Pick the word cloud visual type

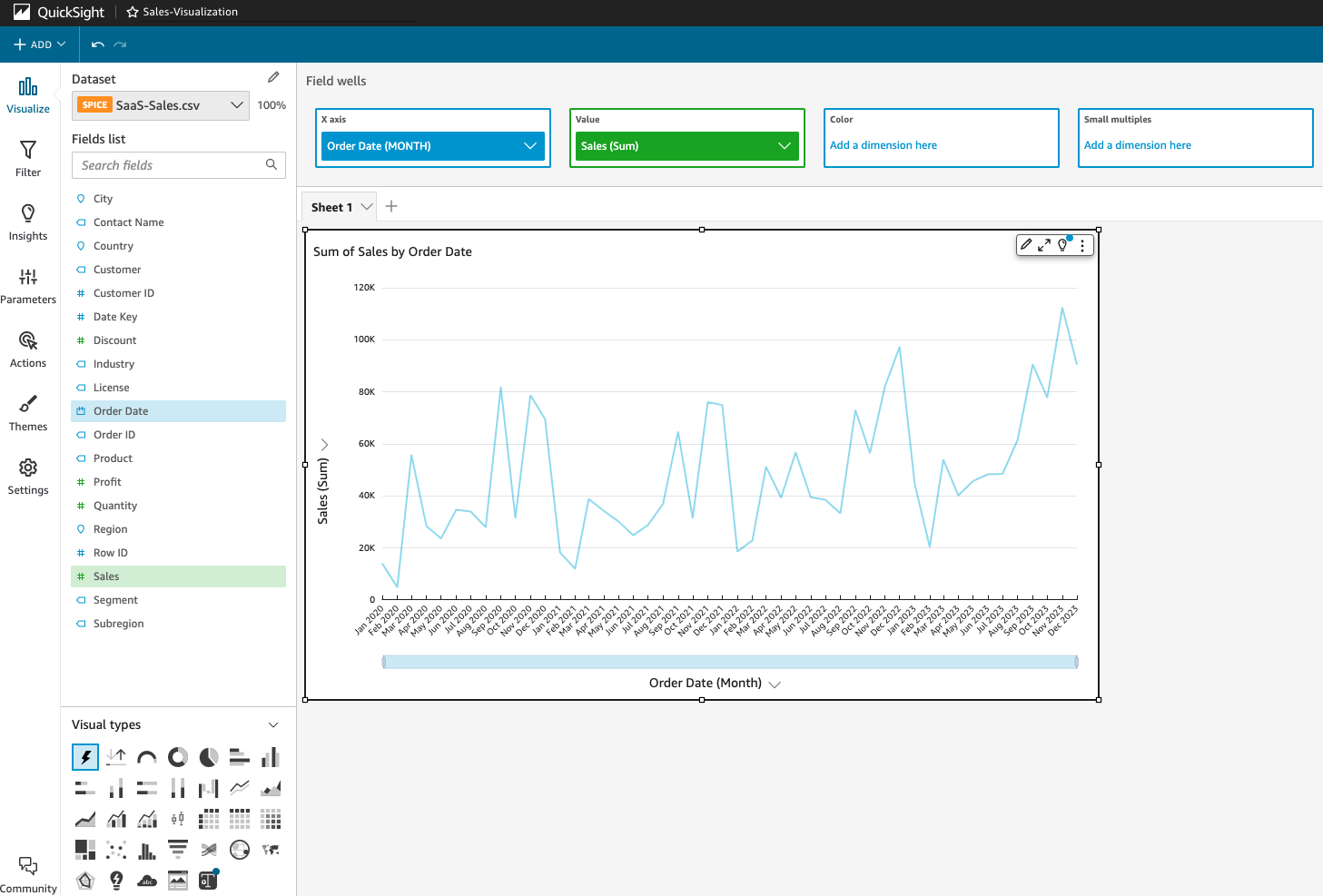click(146, 880)
